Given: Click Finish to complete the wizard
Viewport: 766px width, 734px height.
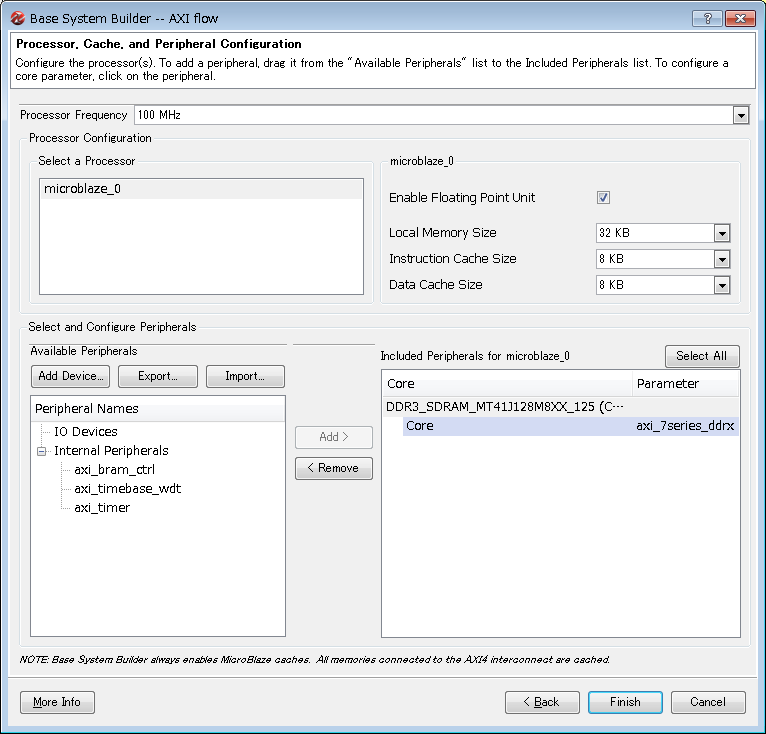Looking at the screenshot, I should [625, 702].
